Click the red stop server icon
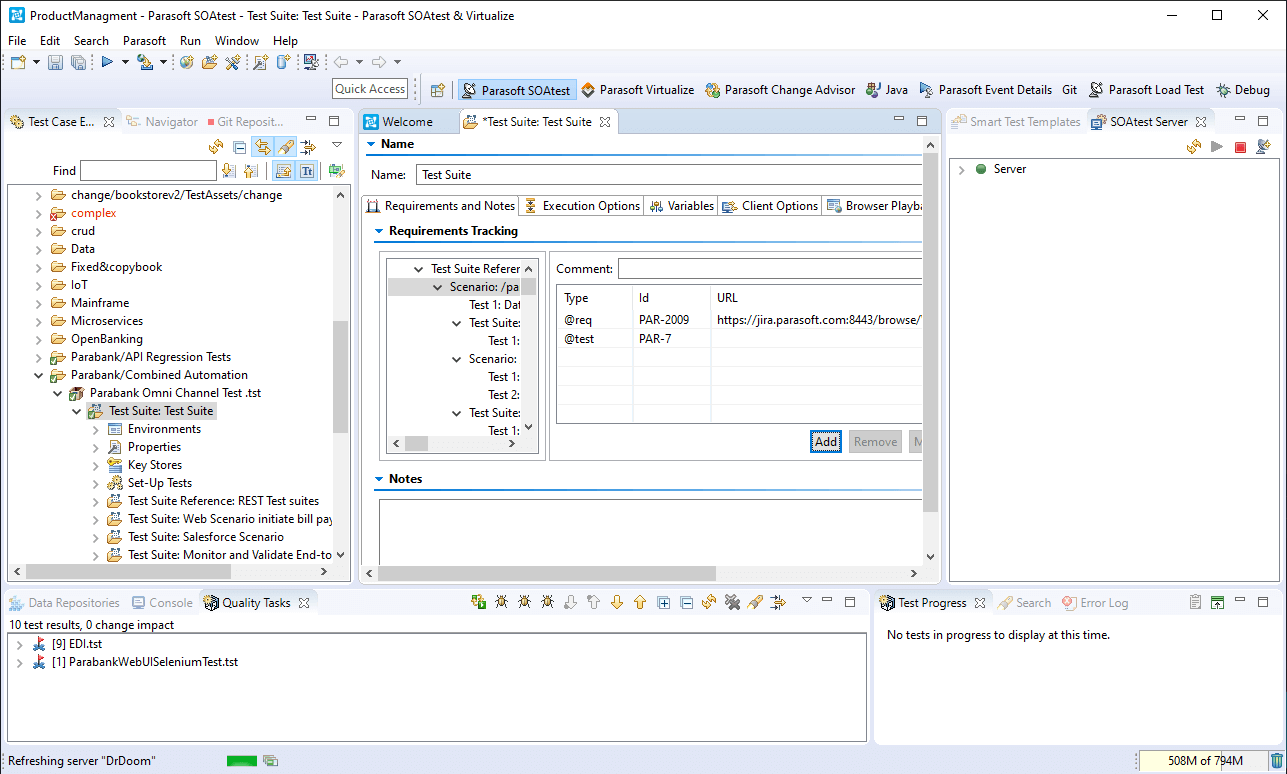The width and height of the screenshot is (1287, 774). click(x=1240, y=147)
